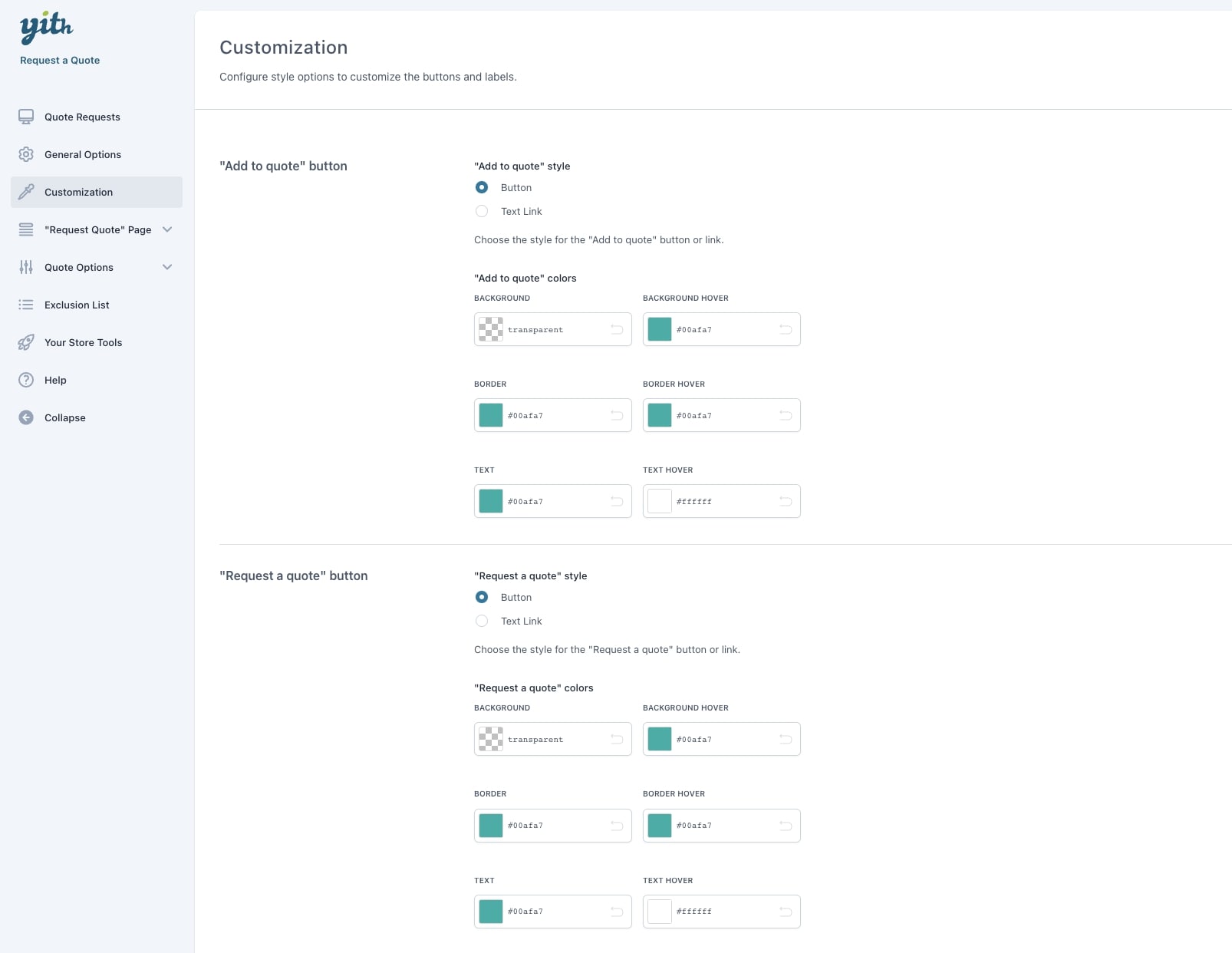
Task: Expand the "Request Quote" Page submenu
Action: click(x=167, y=229)
